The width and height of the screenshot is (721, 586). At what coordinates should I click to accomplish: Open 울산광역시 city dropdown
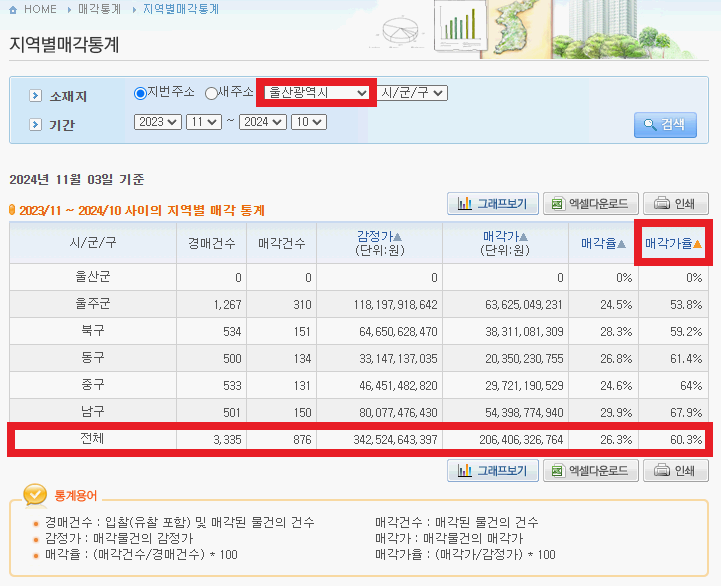click(x=316, y=93)
